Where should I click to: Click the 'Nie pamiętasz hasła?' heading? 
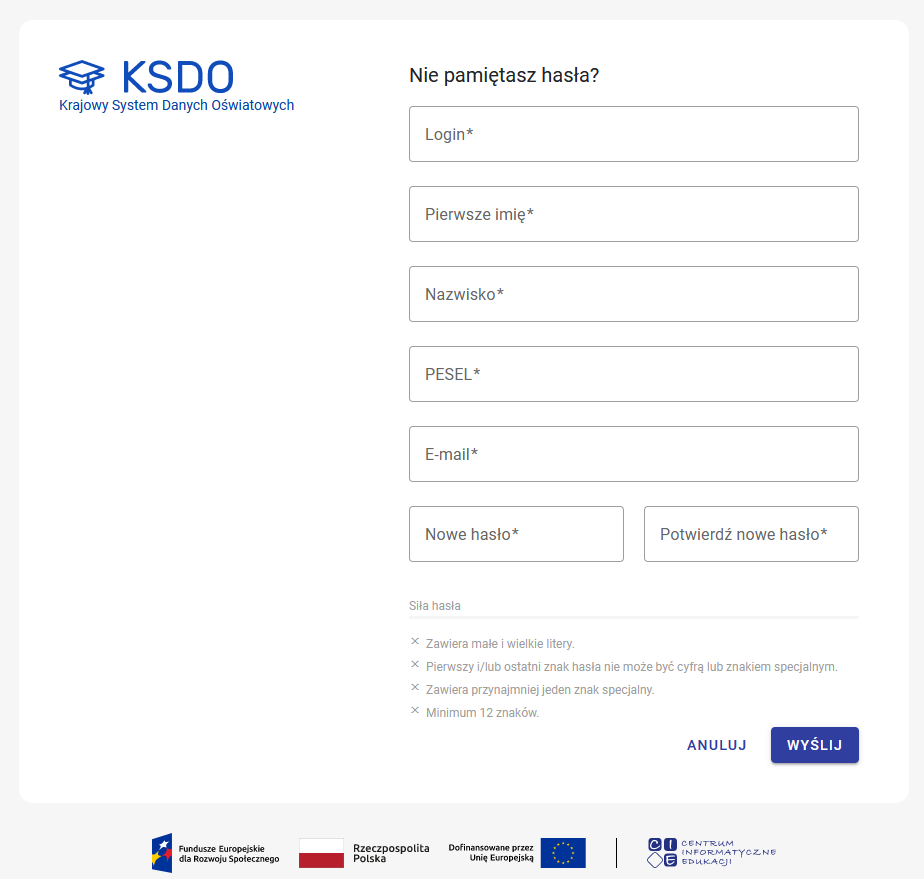tap(504, 75)
